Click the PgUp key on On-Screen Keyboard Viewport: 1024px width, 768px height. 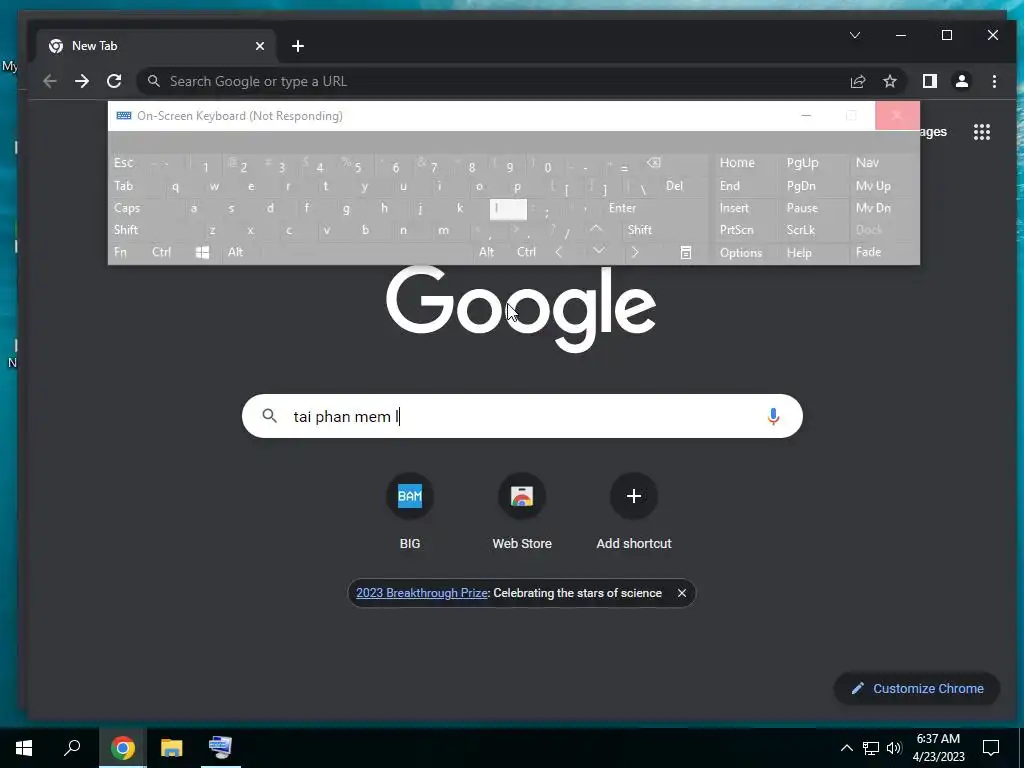(x=803, y=163)
